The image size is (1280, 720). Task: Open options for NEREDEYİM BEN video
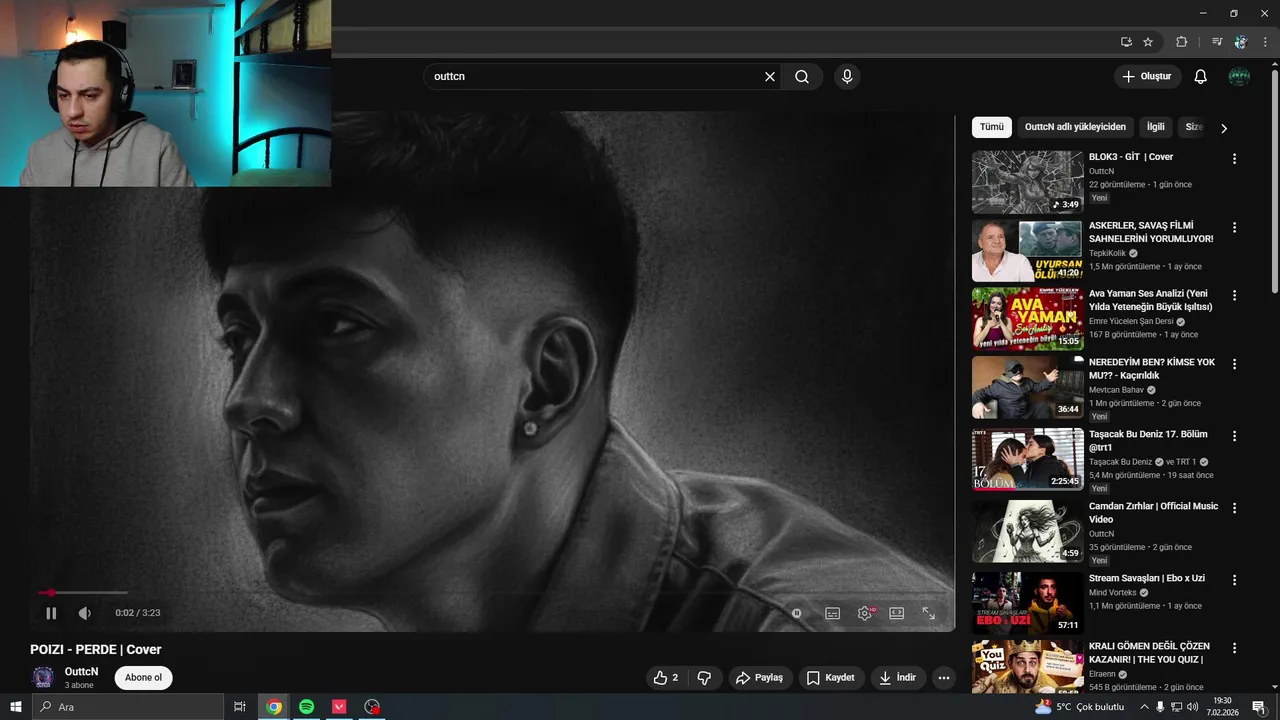[1234, 364]
